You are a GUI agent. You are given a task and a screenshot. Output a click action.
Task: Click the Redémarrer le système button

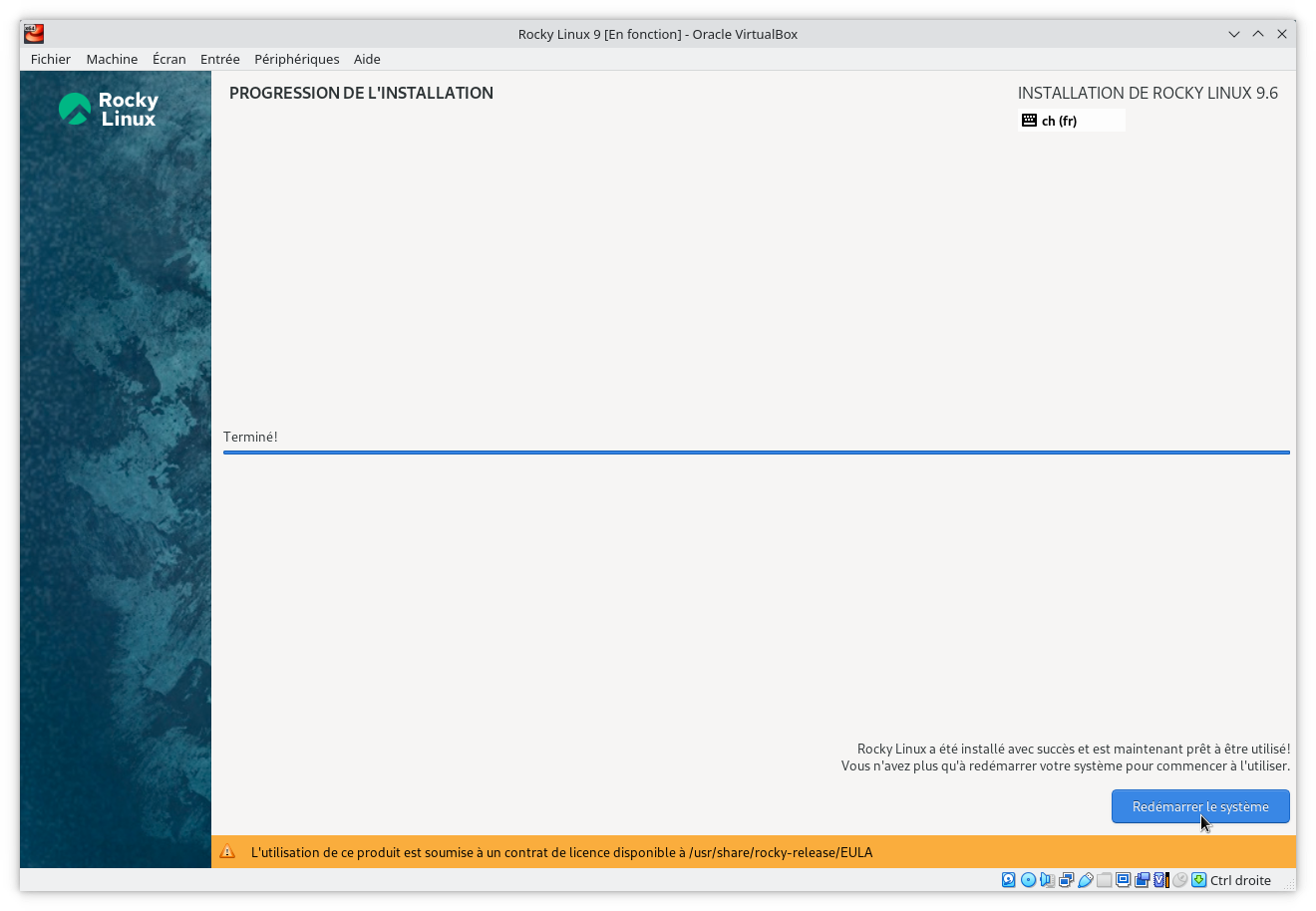click(1199, 806)
